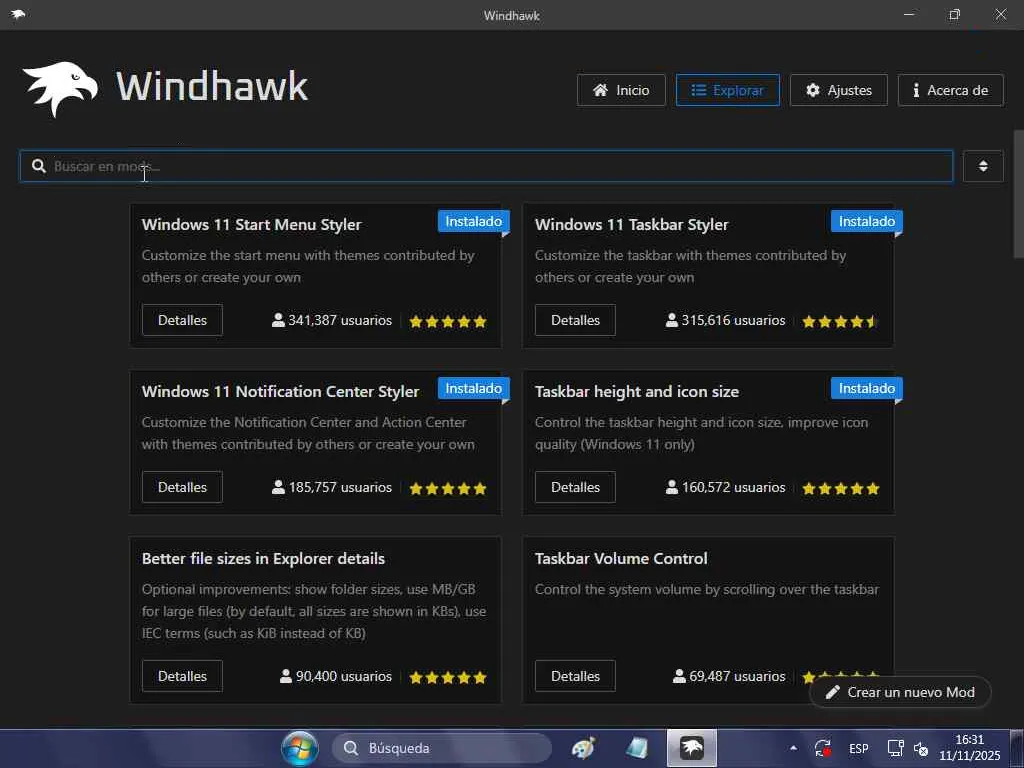Show hidden tray icons arrow
This screenshot has width=1024, height=768.
pos(793,748)
